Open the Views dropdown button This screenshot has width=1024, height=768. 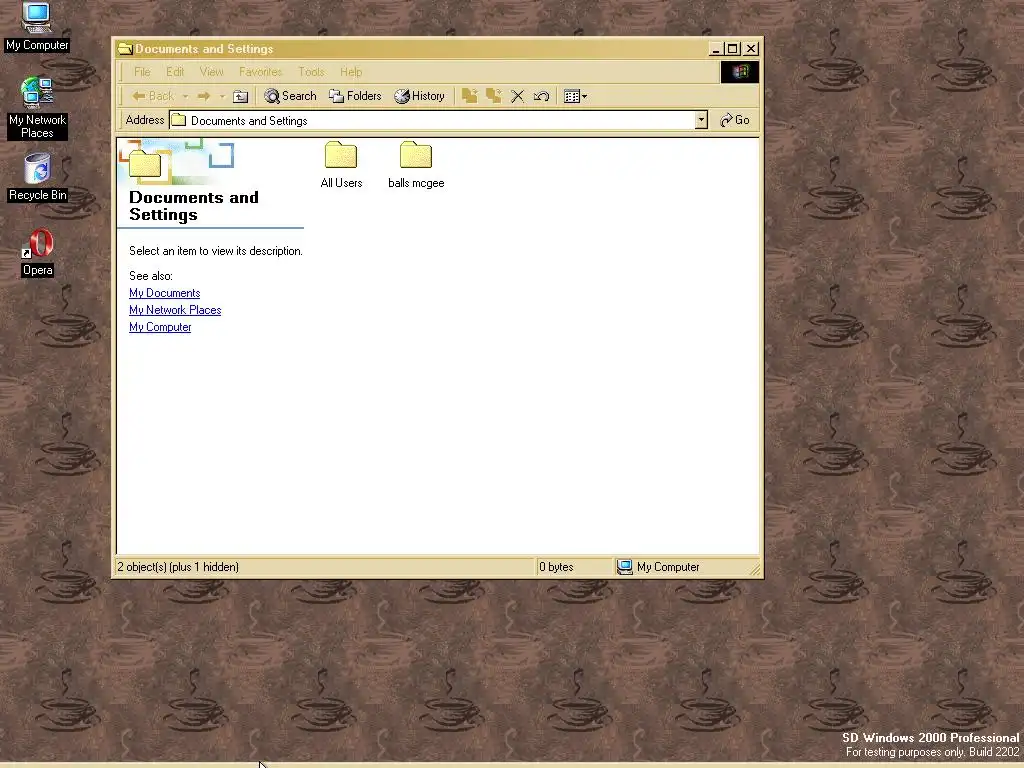pyautogui.click(x=575, y=96)
